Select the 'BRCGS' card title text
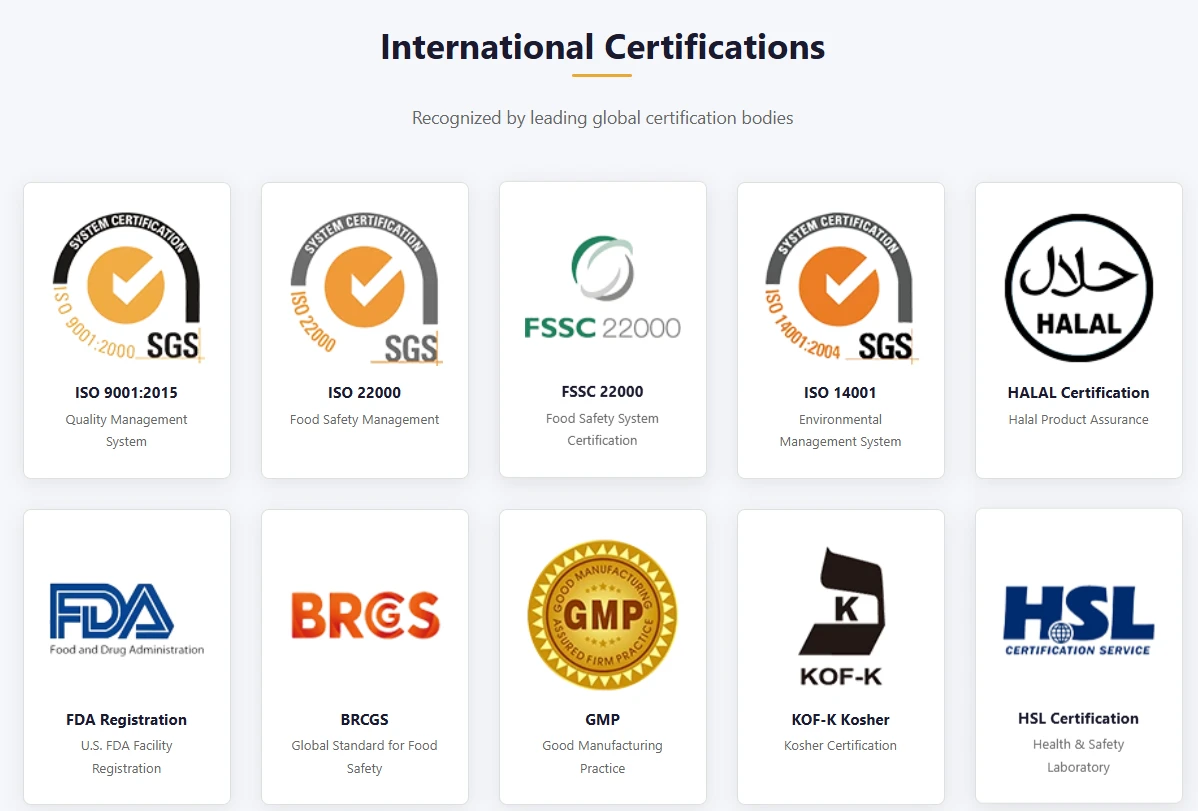Screen dimensions: 1198x811 [x=364, y=719]
